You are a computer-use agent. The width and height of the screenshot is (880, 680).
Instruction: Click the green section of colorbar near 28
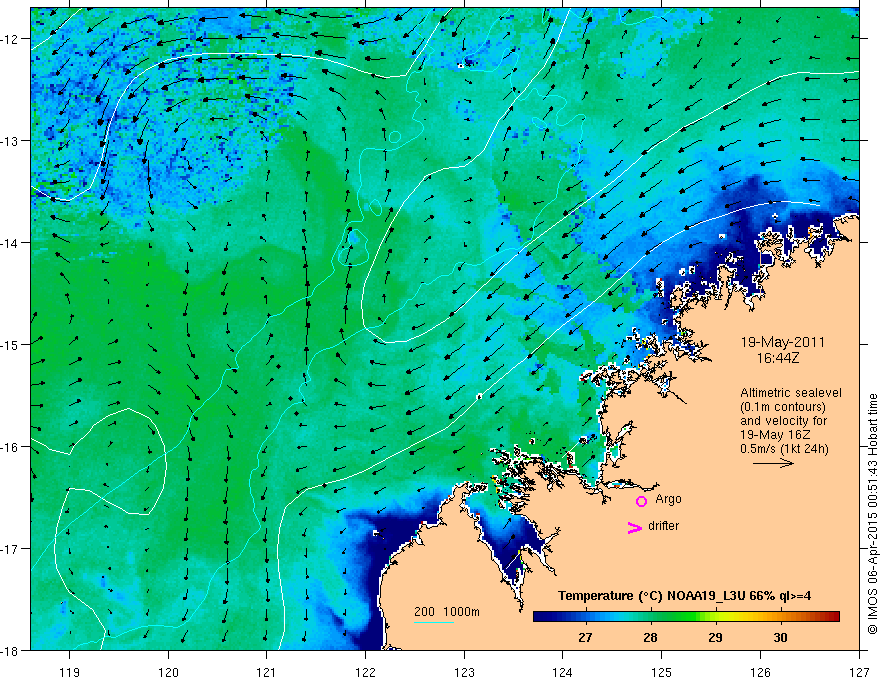coord(650,616)
